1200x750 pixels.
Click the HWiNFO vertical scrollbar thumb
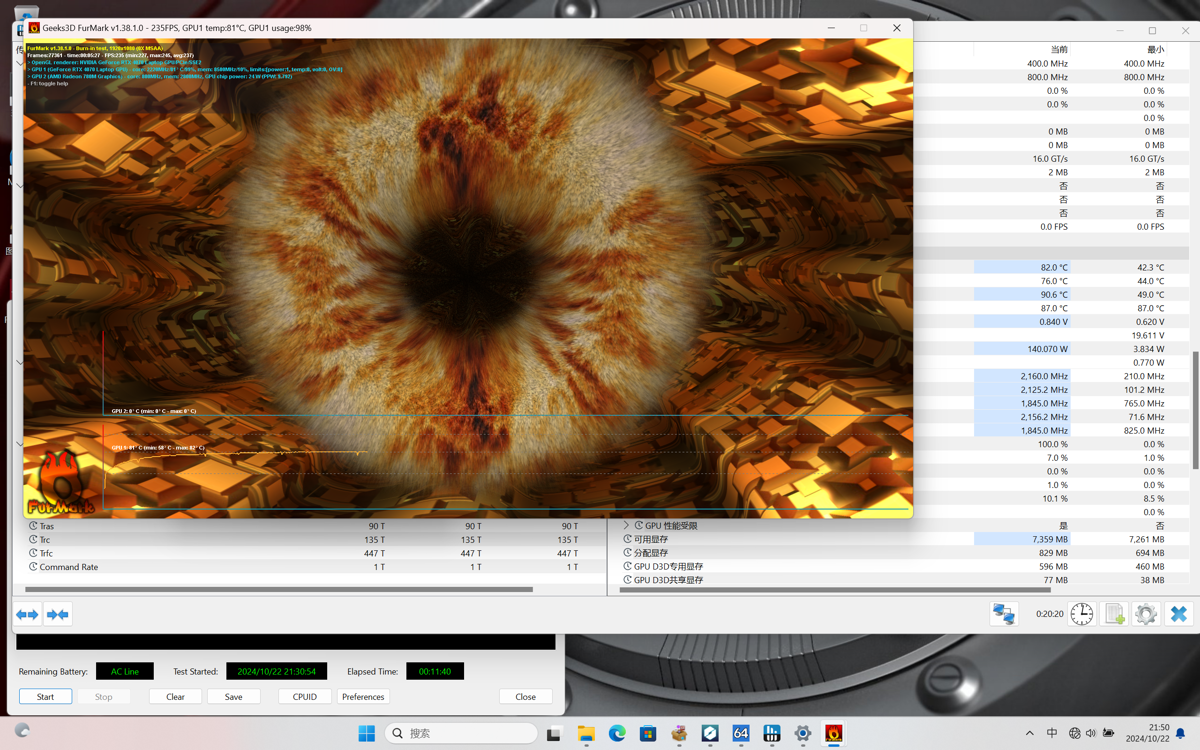(1196, 410)
